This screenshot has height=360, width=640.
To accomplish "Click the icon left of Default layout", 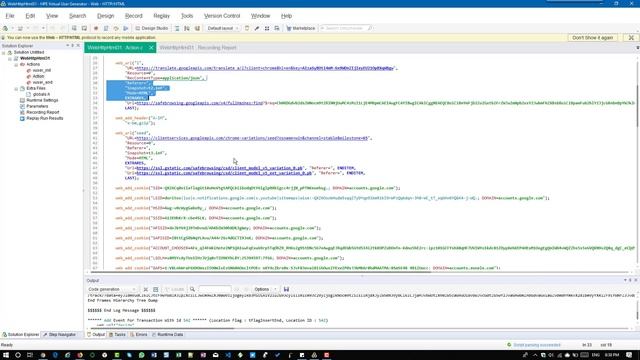I will (x=198, y=29).
